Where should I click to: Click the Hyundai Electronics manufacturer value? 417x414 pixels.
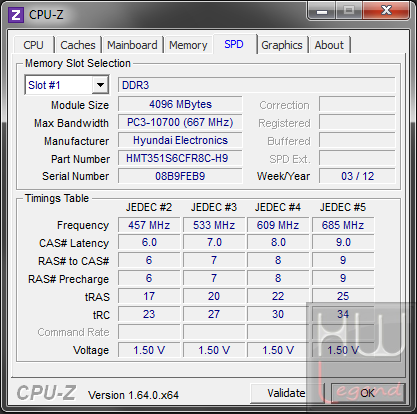pyautogui.click(x=180, y=140)
